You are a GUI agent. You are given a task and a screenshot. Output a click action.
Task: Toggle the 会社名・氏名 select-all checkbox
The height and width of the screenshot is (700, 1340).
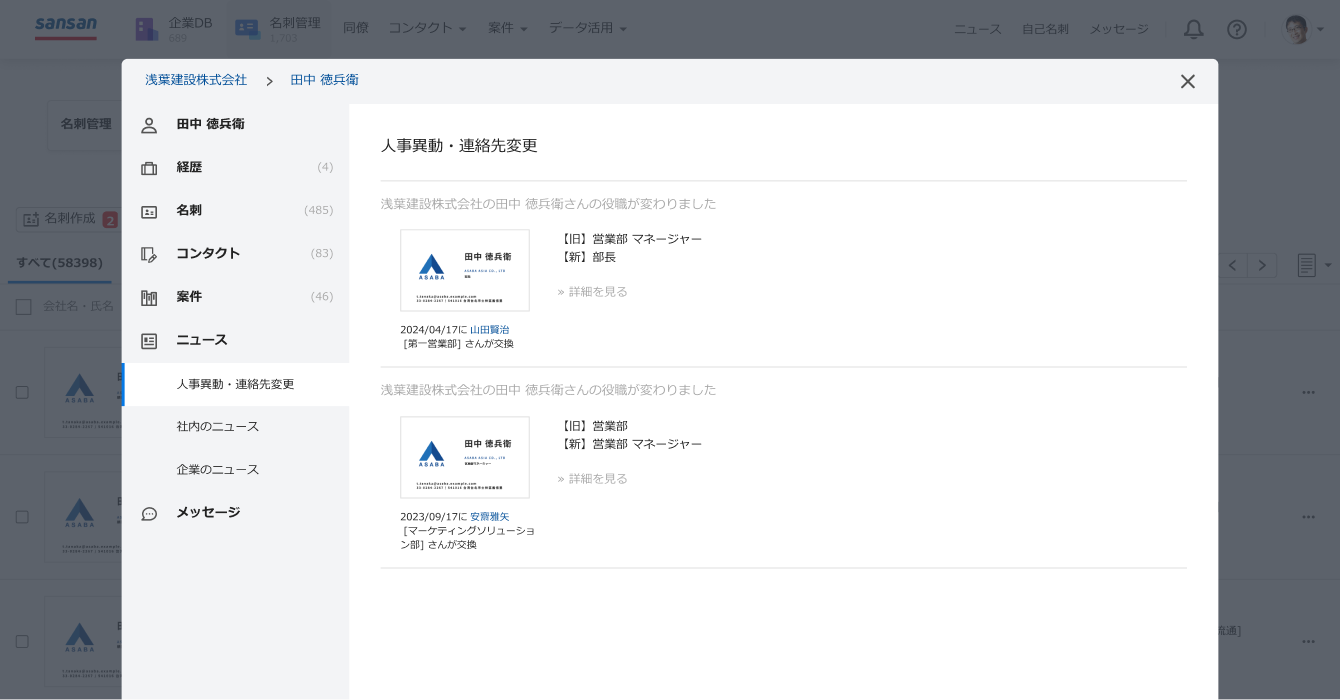(24, 306)
